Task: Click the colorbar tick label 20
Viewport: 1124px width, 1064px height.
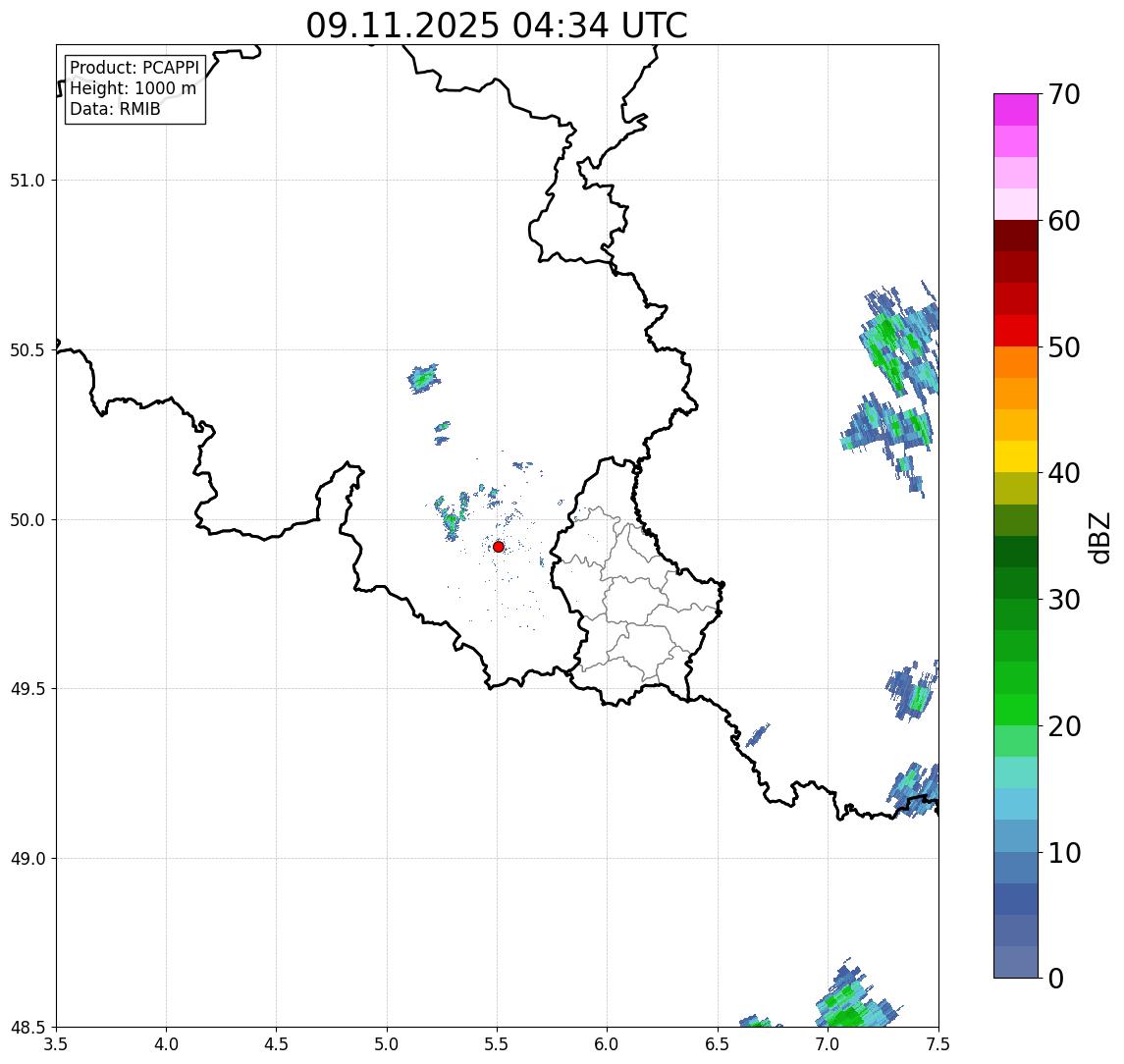Action: tap(1064, 726)
